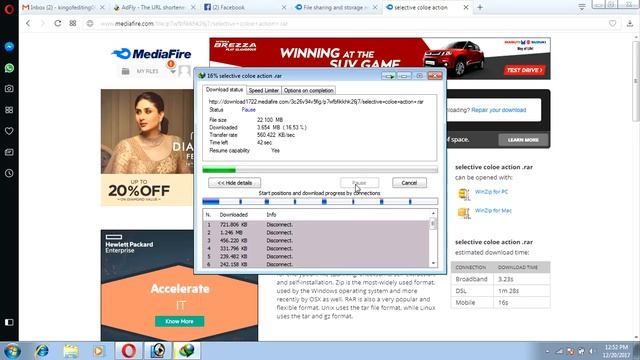The height and width of the screenshot is (360, 640).
Task: Switch to Facebook tab
Action: pyautogui.click(x=225, y=7)
